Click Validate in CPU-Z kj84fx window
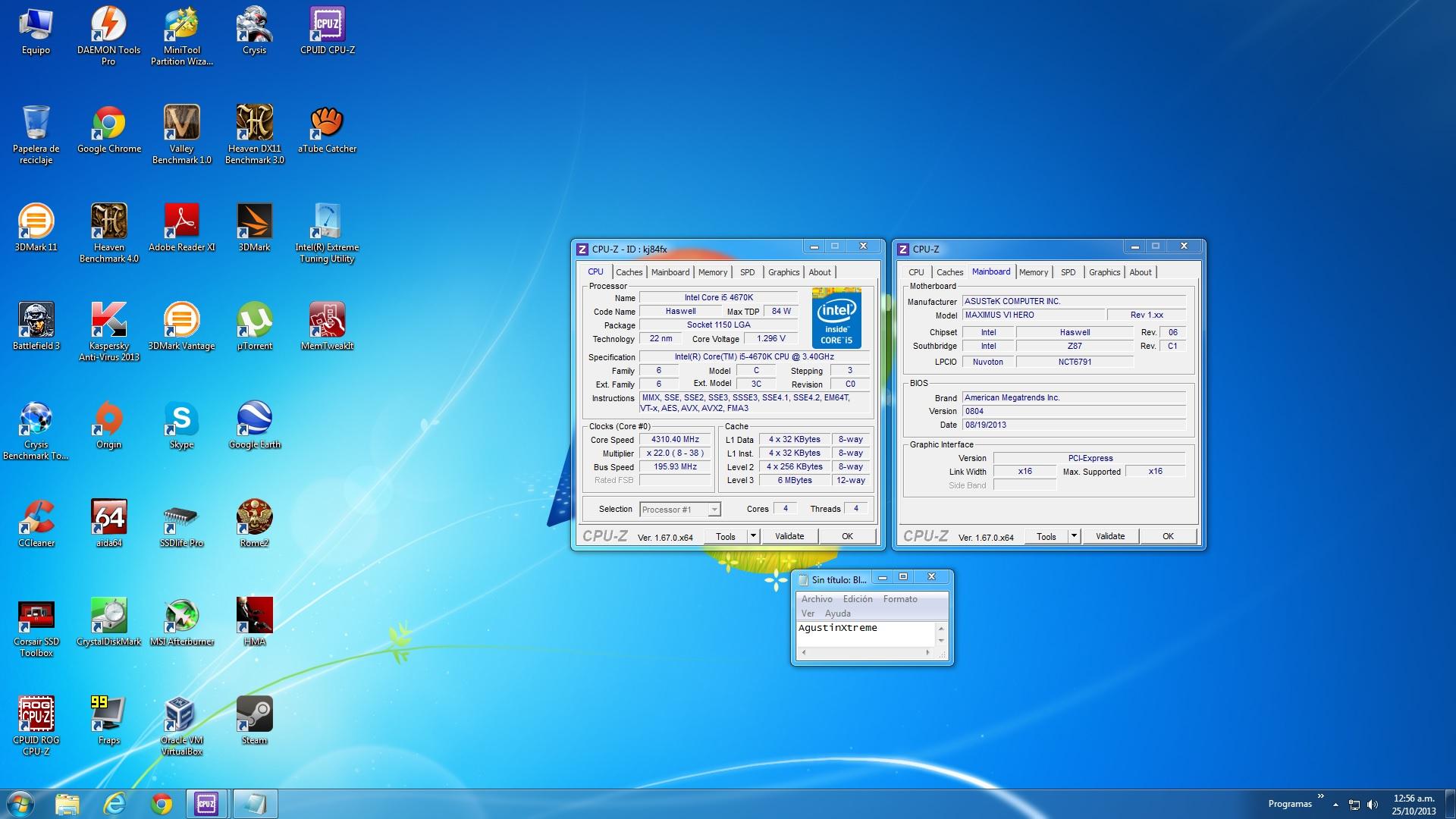 [x=789, y=536]
